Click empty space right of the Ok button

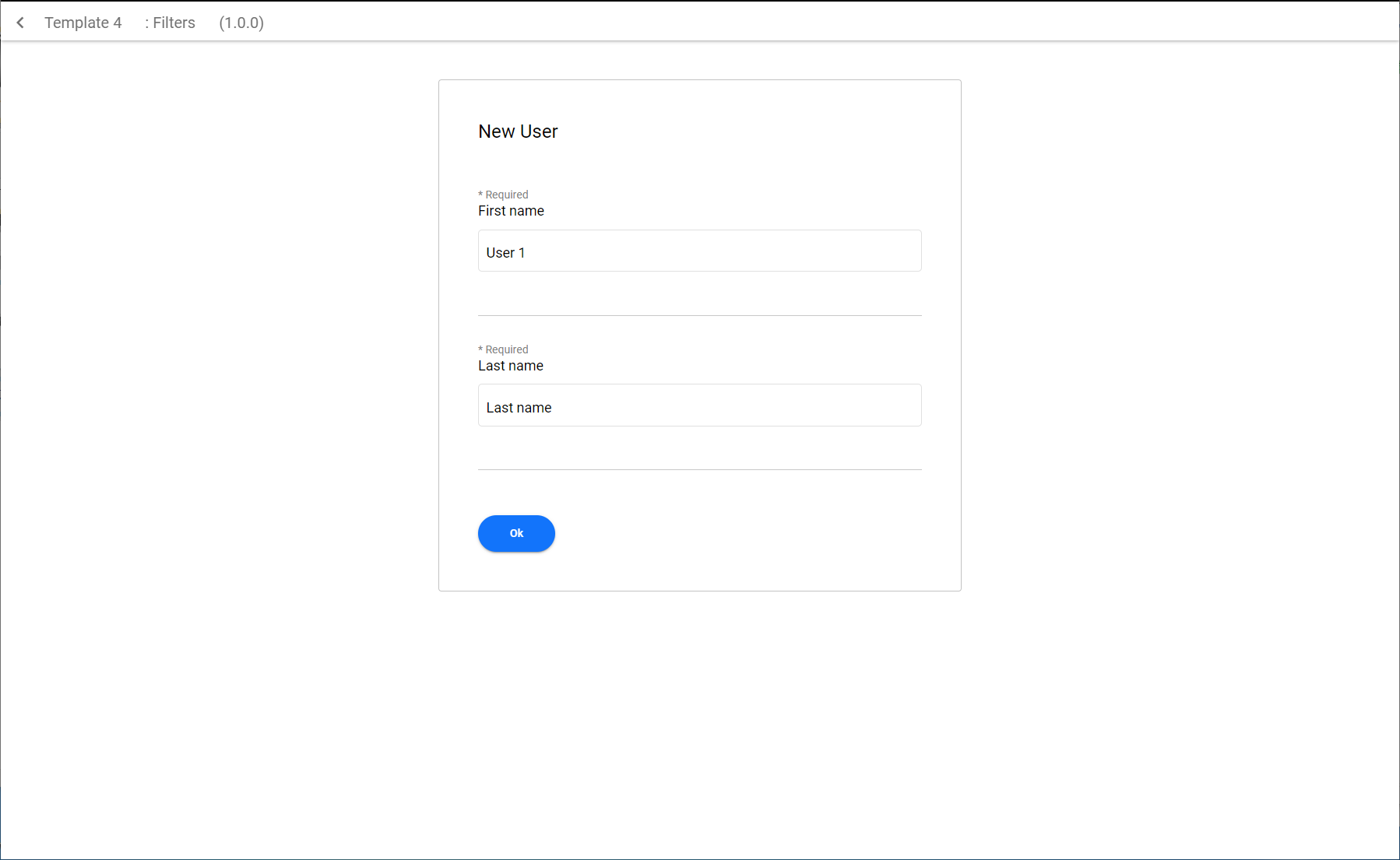740,533
